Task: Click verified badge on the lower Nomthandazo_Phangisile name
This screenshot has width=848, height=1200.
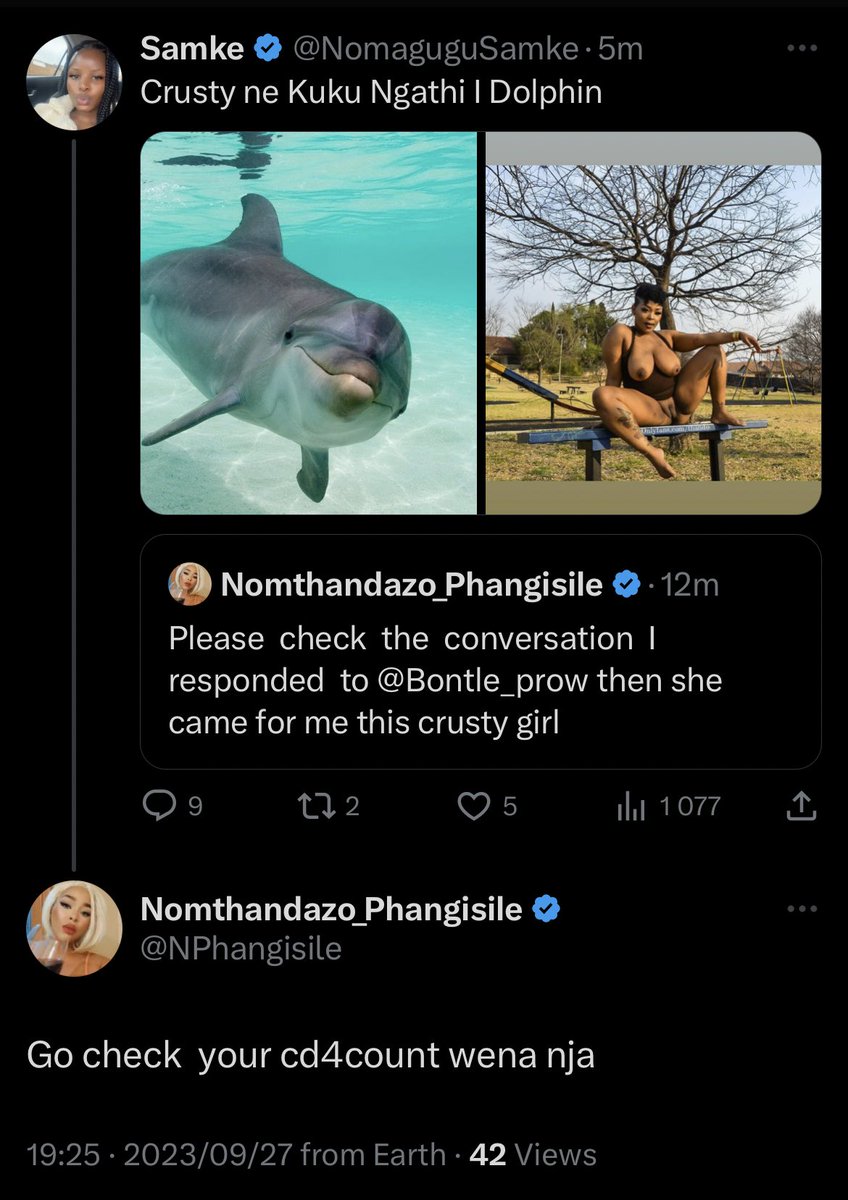Action: click(545, 909)
